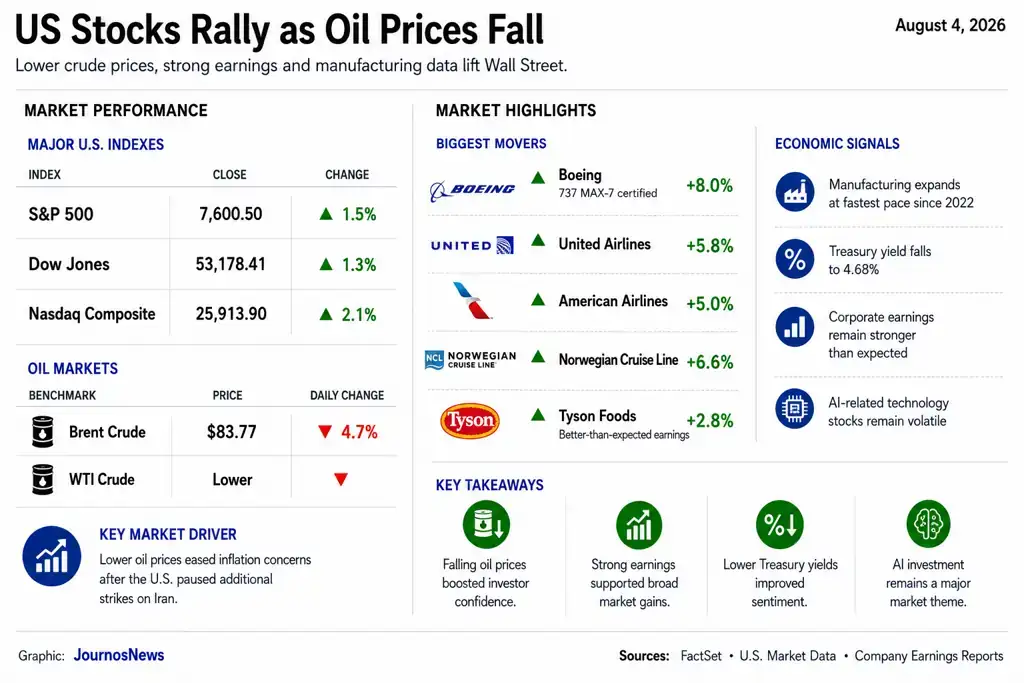Click the Tyson Foods logo
Screen dimensions: 1024x683
[x=470, y=421]
